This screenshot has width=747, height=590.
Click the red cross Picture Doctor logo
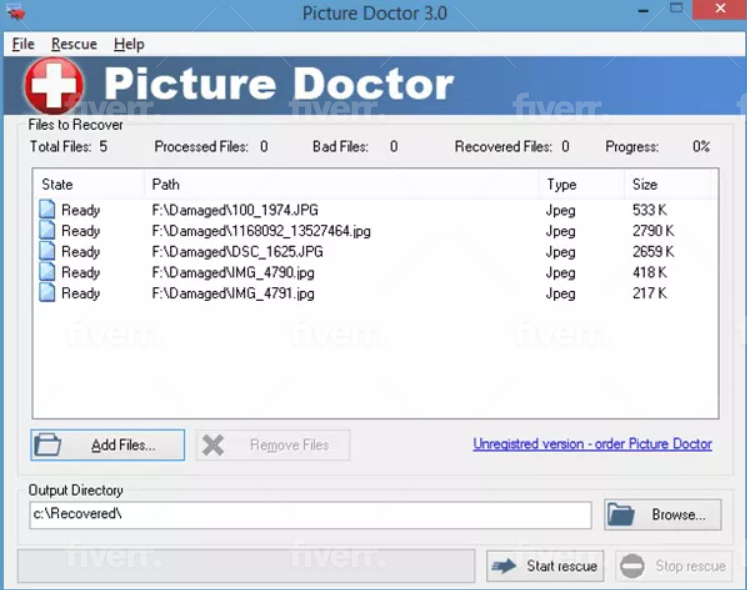54,86
